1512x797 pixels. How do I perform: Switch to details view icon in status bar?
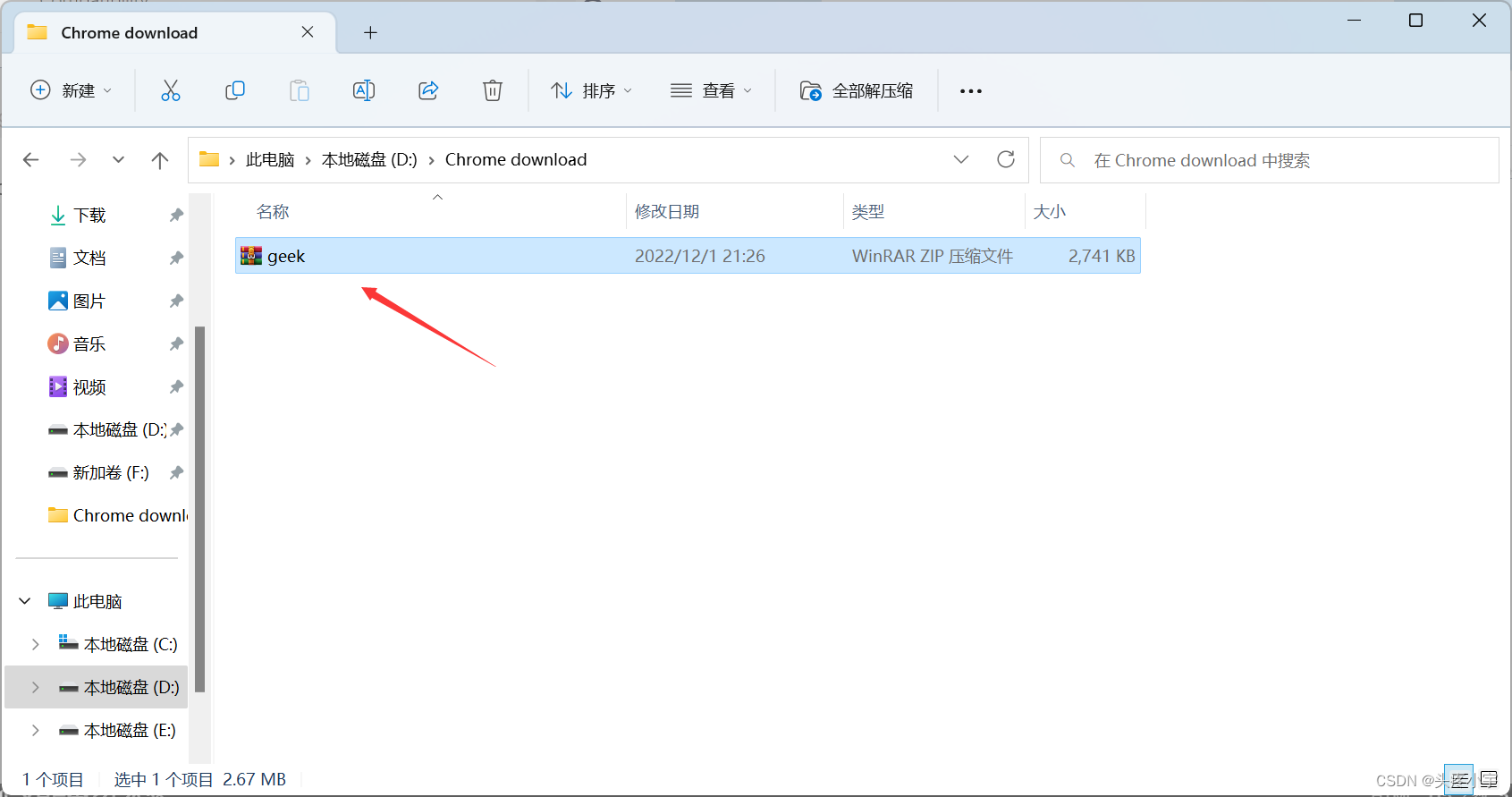[x=1458, y=780]
